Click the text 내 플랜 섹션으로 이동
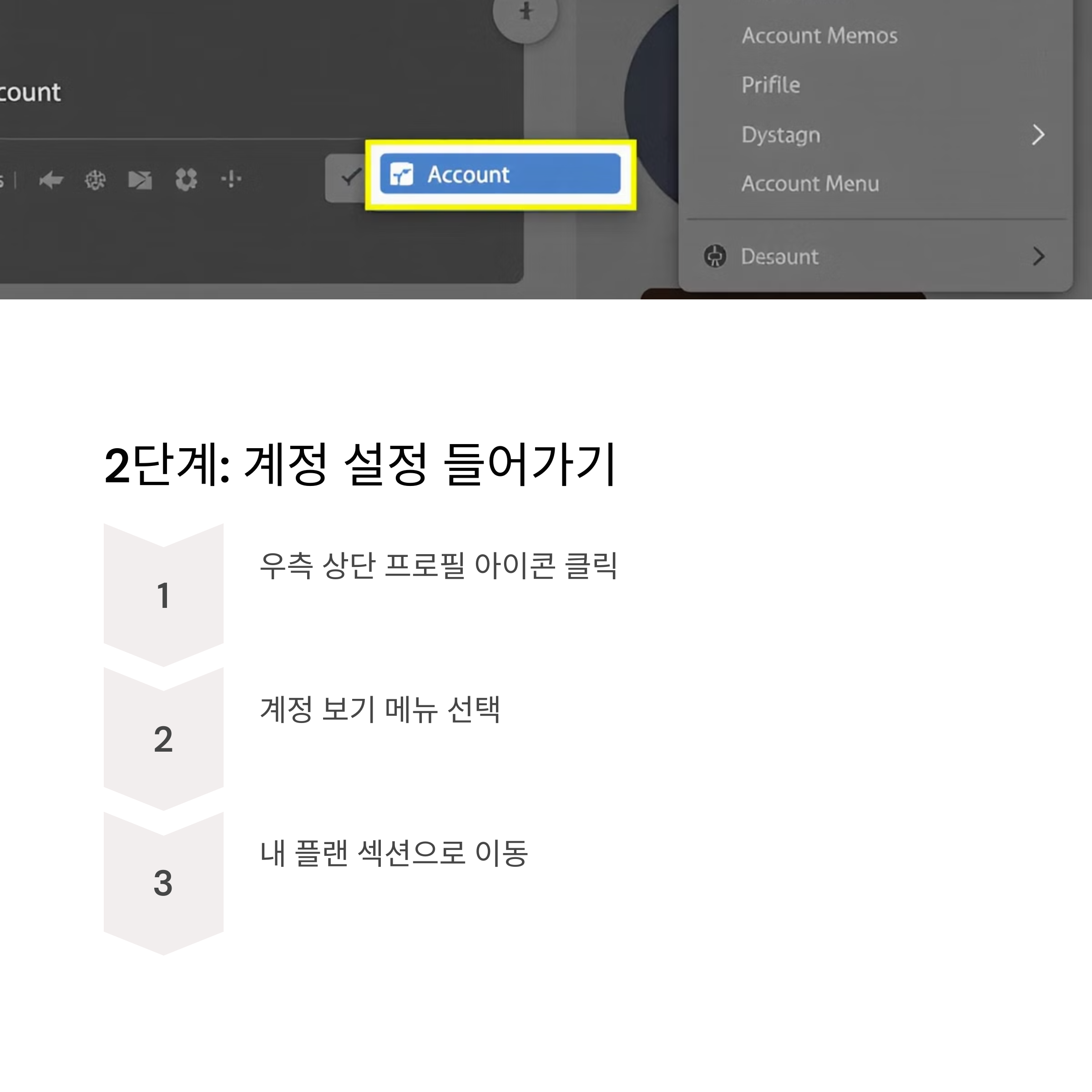 click(x=394, y=853)
